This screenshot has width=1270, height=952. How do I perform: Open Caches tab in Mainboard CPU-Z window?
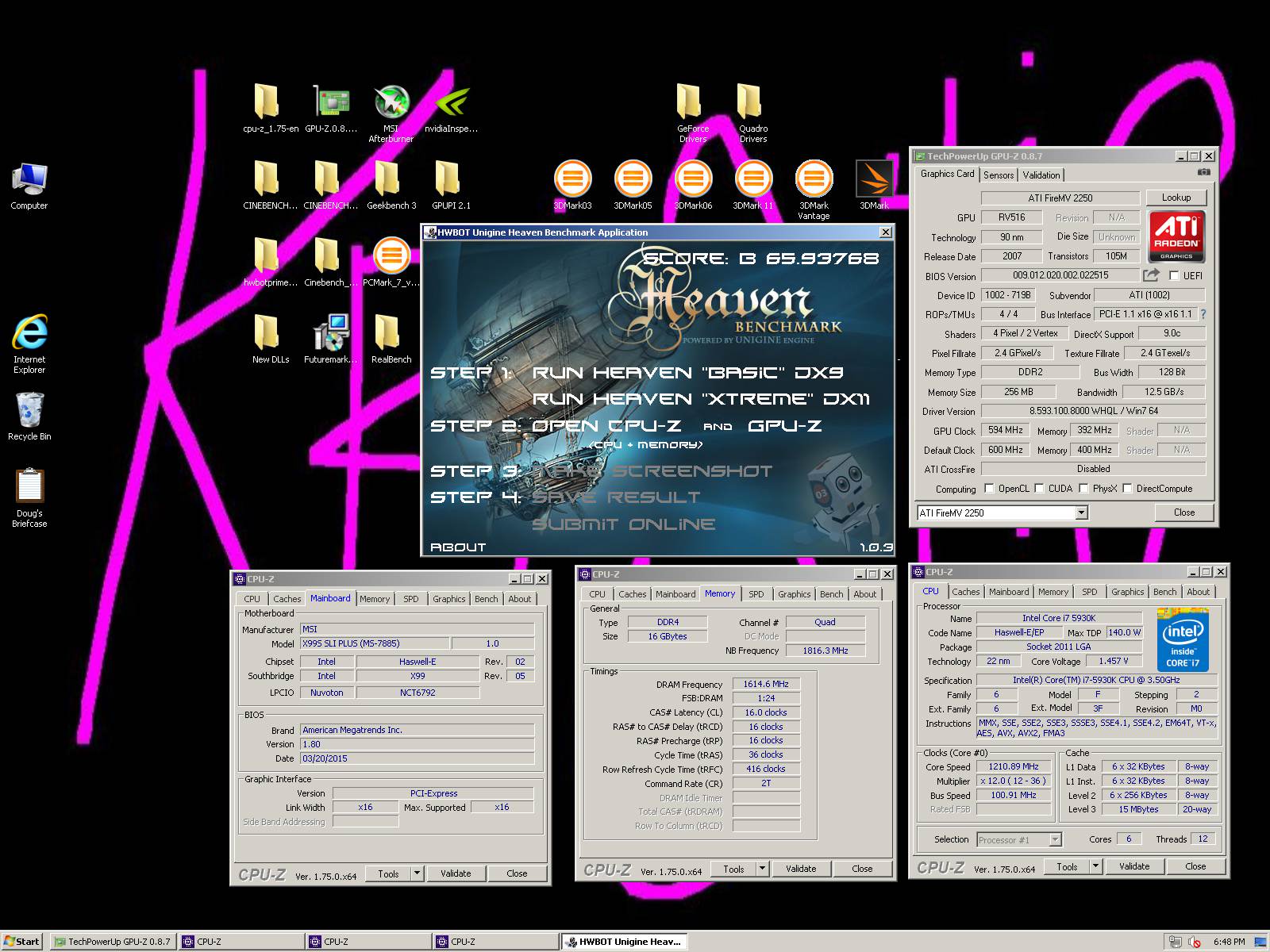tap(287, 599)
